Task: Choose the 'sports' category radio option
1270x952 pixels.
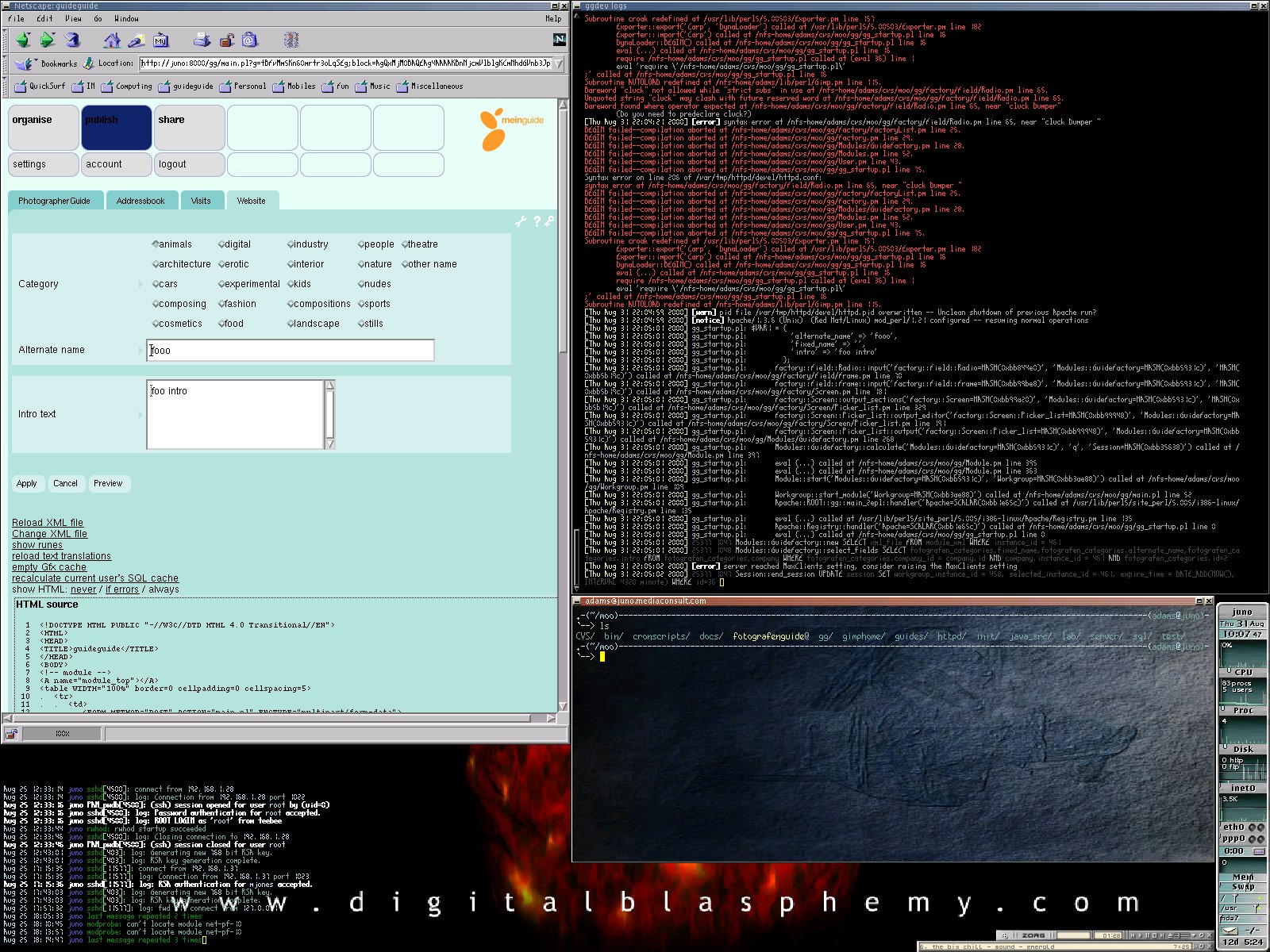Action: 361,304
